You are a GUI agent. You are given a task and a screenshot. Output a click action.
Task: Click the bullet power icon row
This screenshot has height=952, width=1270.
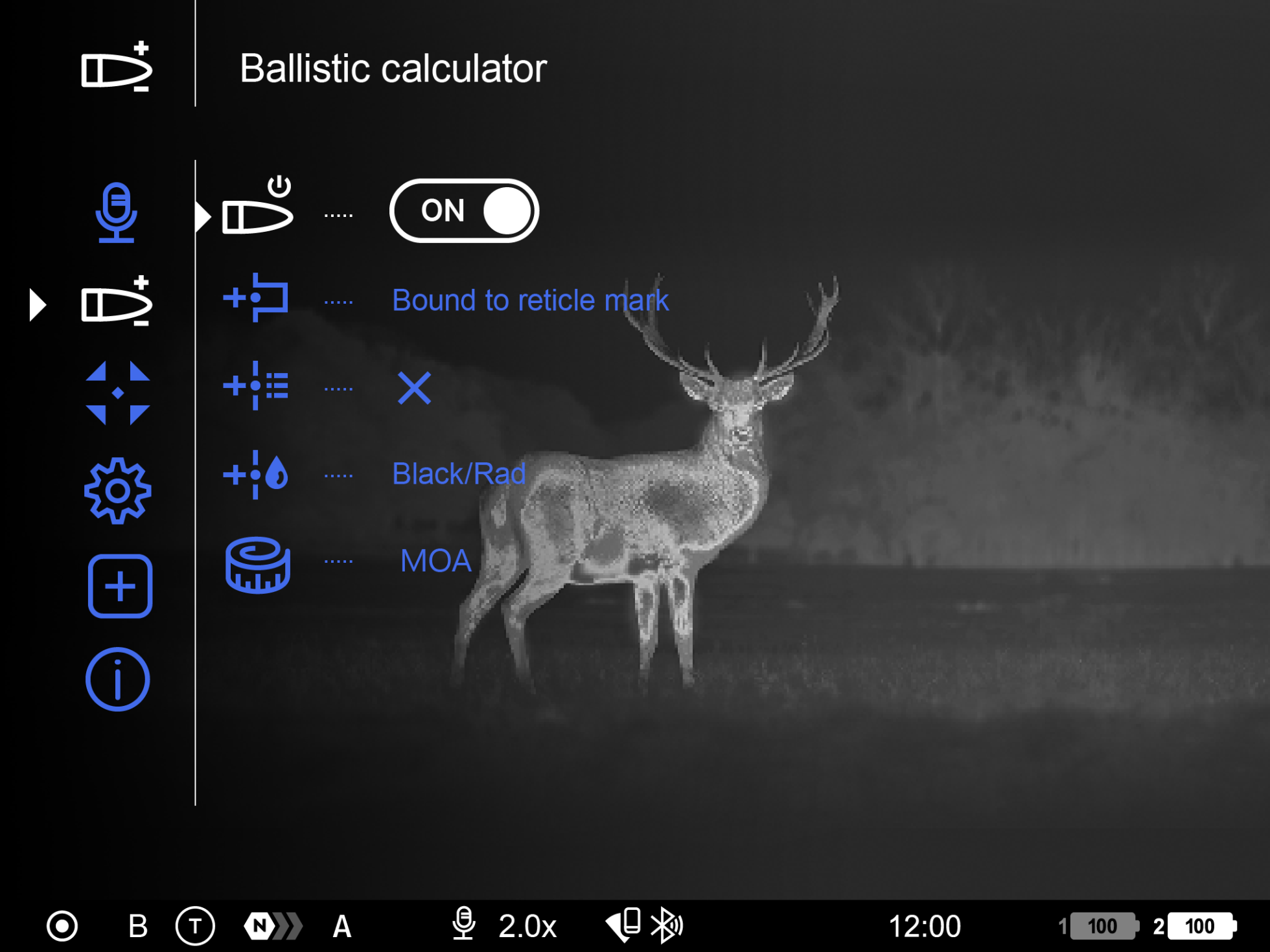pos(257,207)
